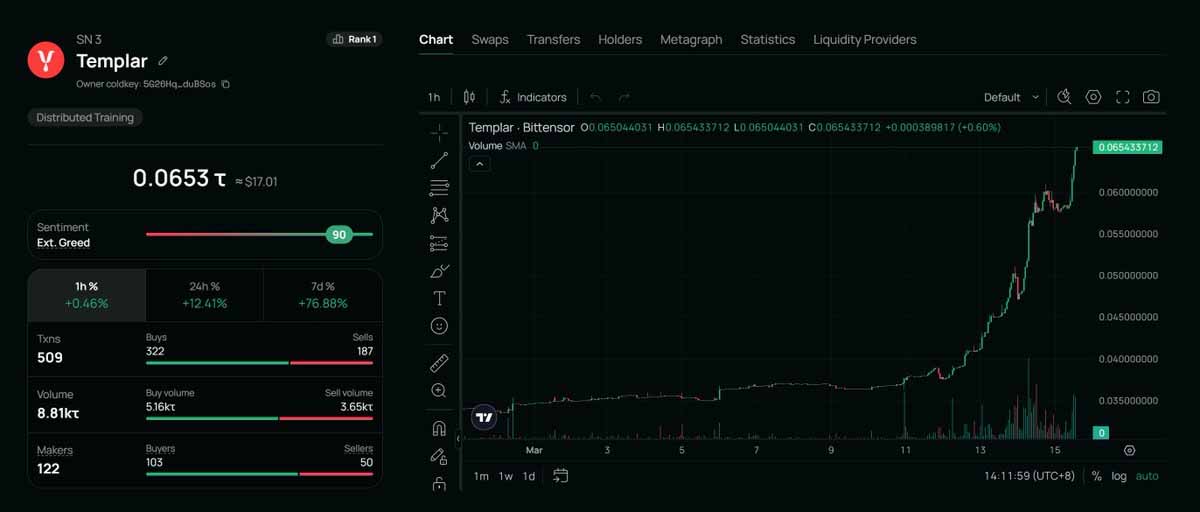Select the 1h % change period
Viewport: 1200px width, 512px height.
[87, 295]
